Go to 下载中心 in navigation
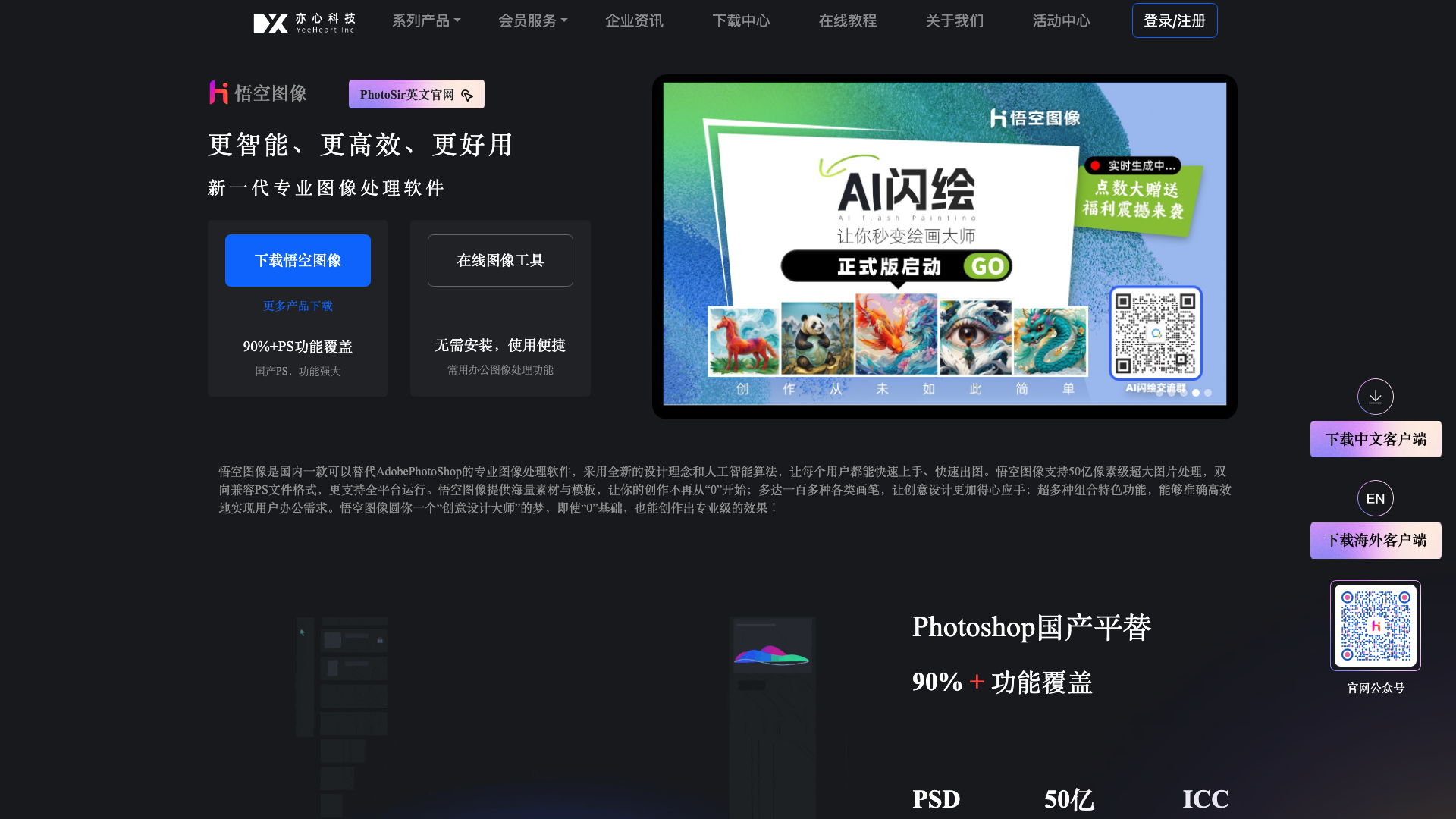Screen dimensions: 1456x819 [x=741, y=20]
